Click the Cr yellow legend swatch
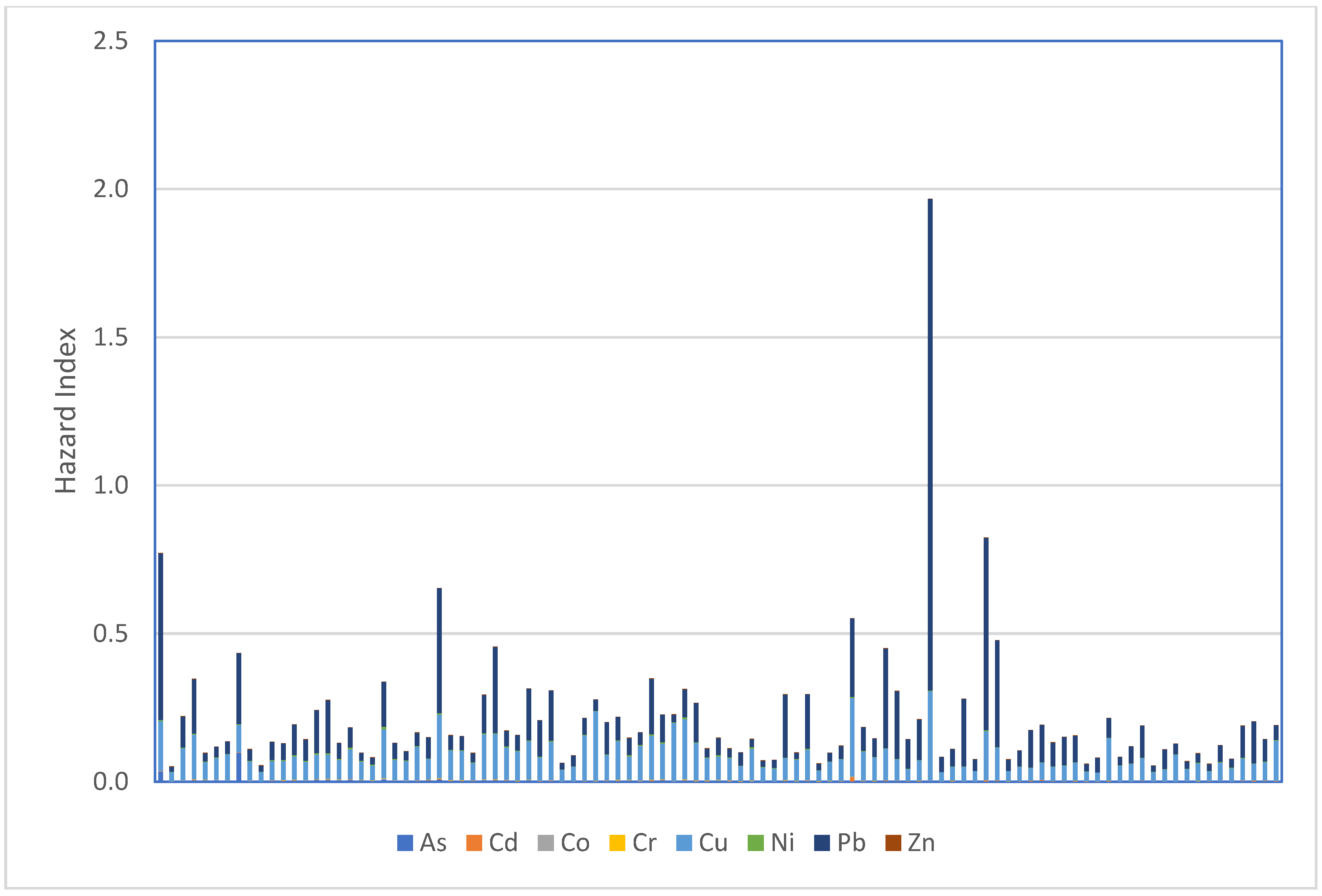 coord(617,842)
